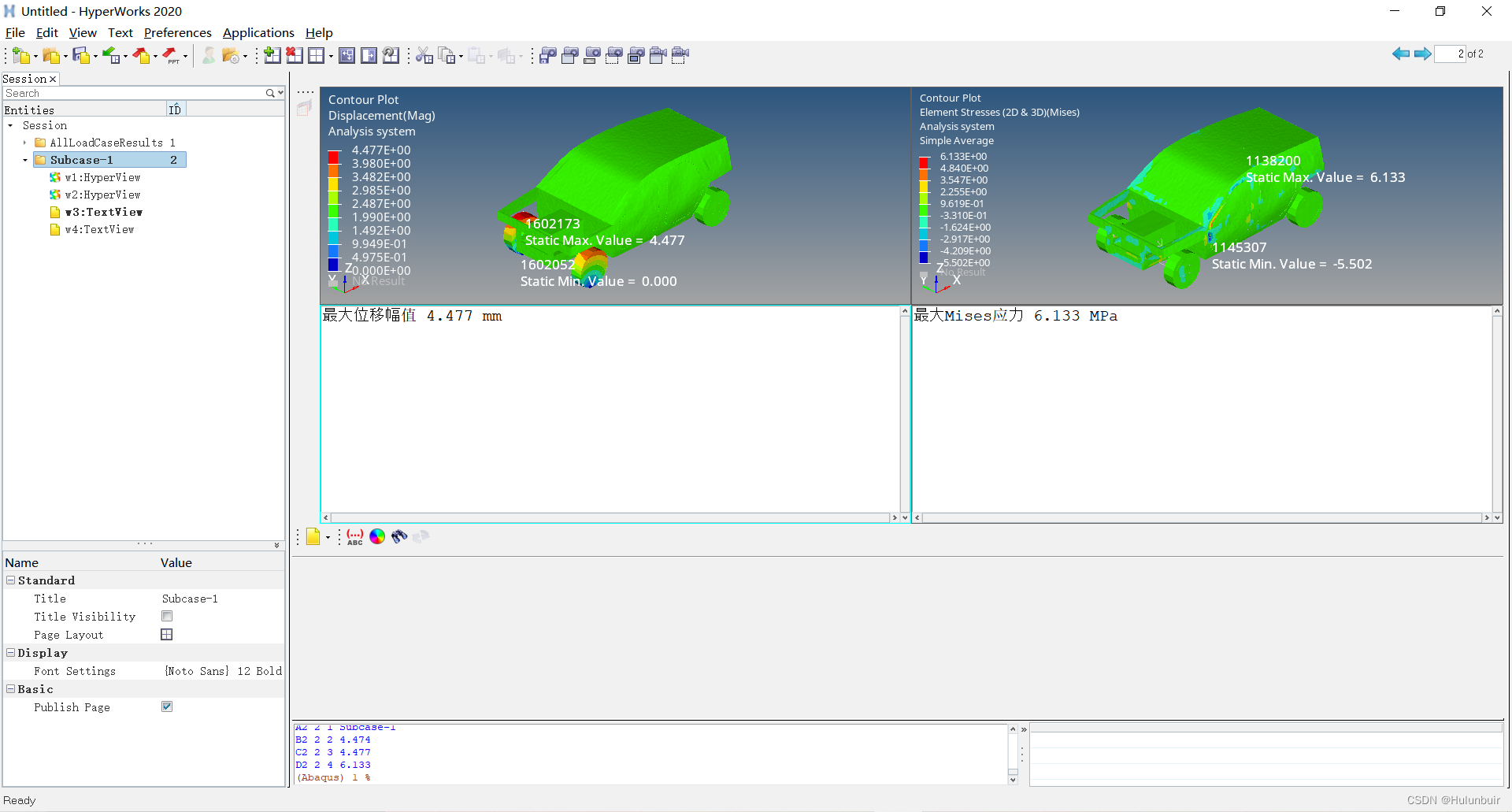The width and height of the screenshot is (1512, 812).
Task: Open the Applications menu
Action: 258,32
